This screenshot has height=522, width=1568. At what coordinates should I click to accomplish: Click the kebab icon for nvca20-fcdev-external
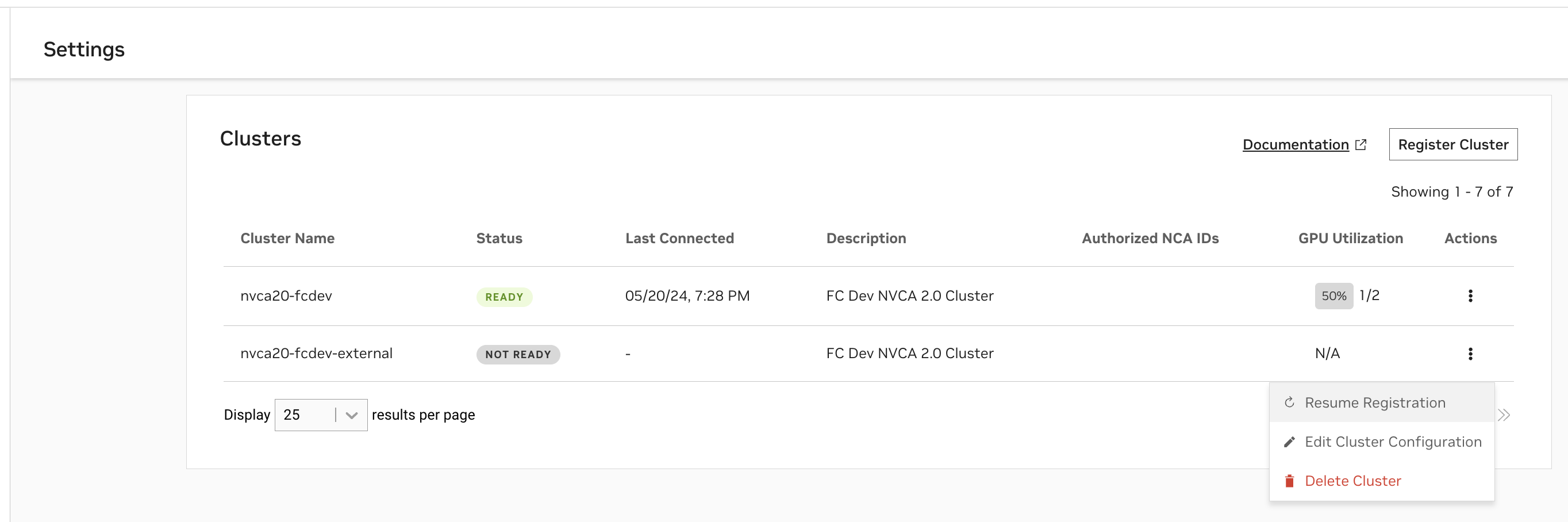(x=1470, y=354)
